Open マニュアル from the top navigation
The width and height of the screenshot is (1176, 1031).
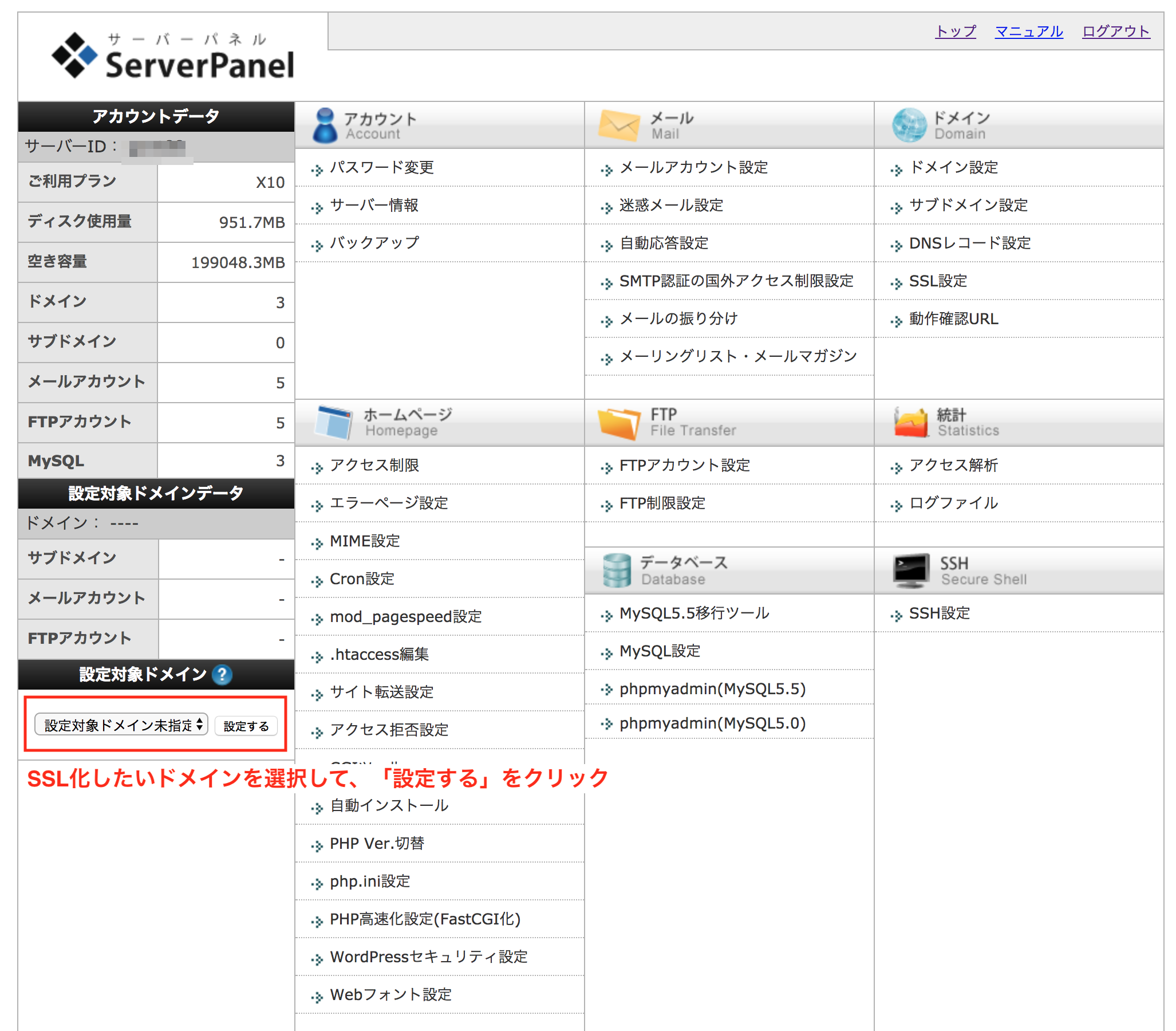click(x=1029, y=32)
